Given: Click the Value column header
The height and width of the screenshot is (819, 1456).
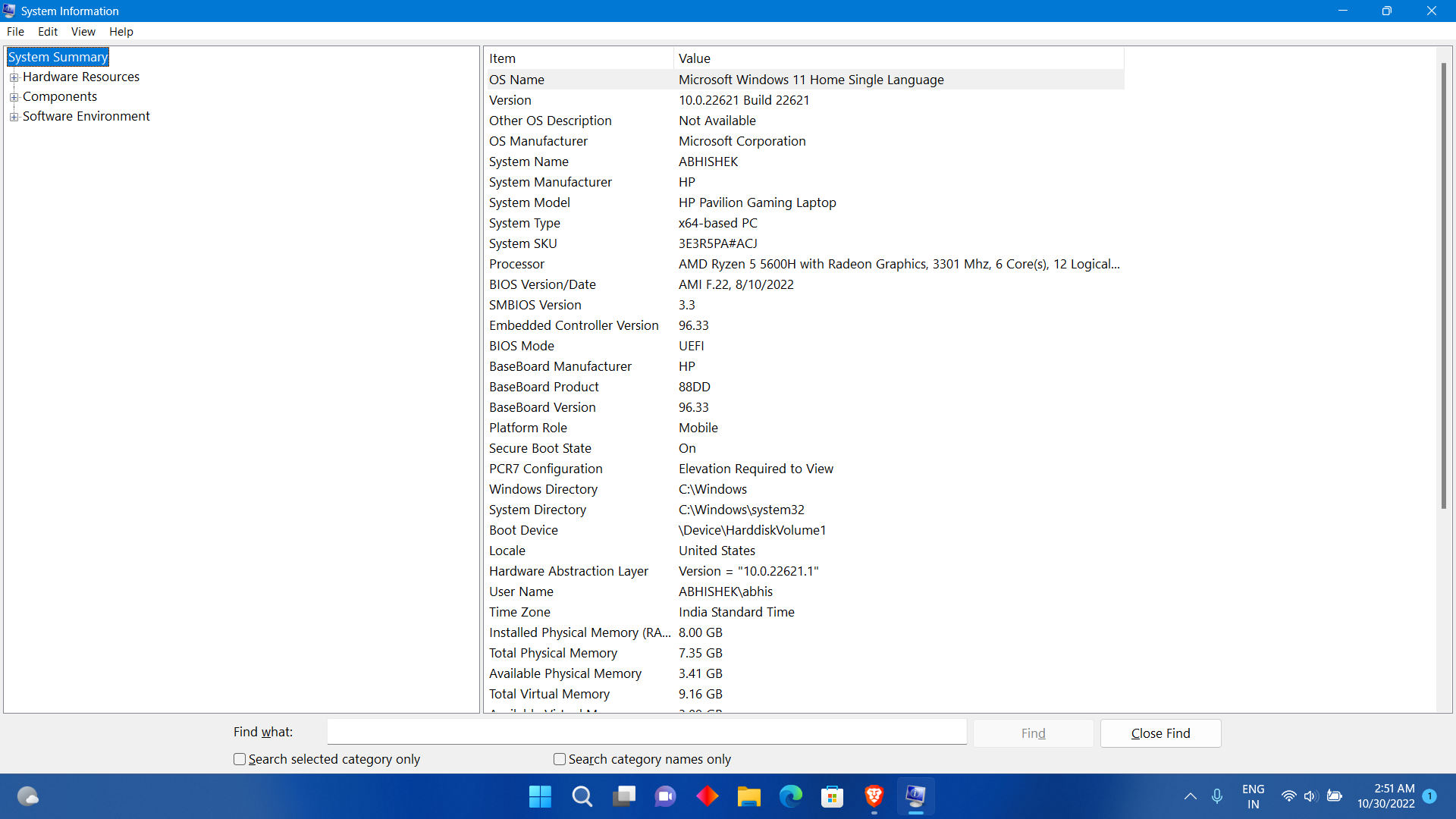Looking at the screenshot, I should click(x=899, y=58).
